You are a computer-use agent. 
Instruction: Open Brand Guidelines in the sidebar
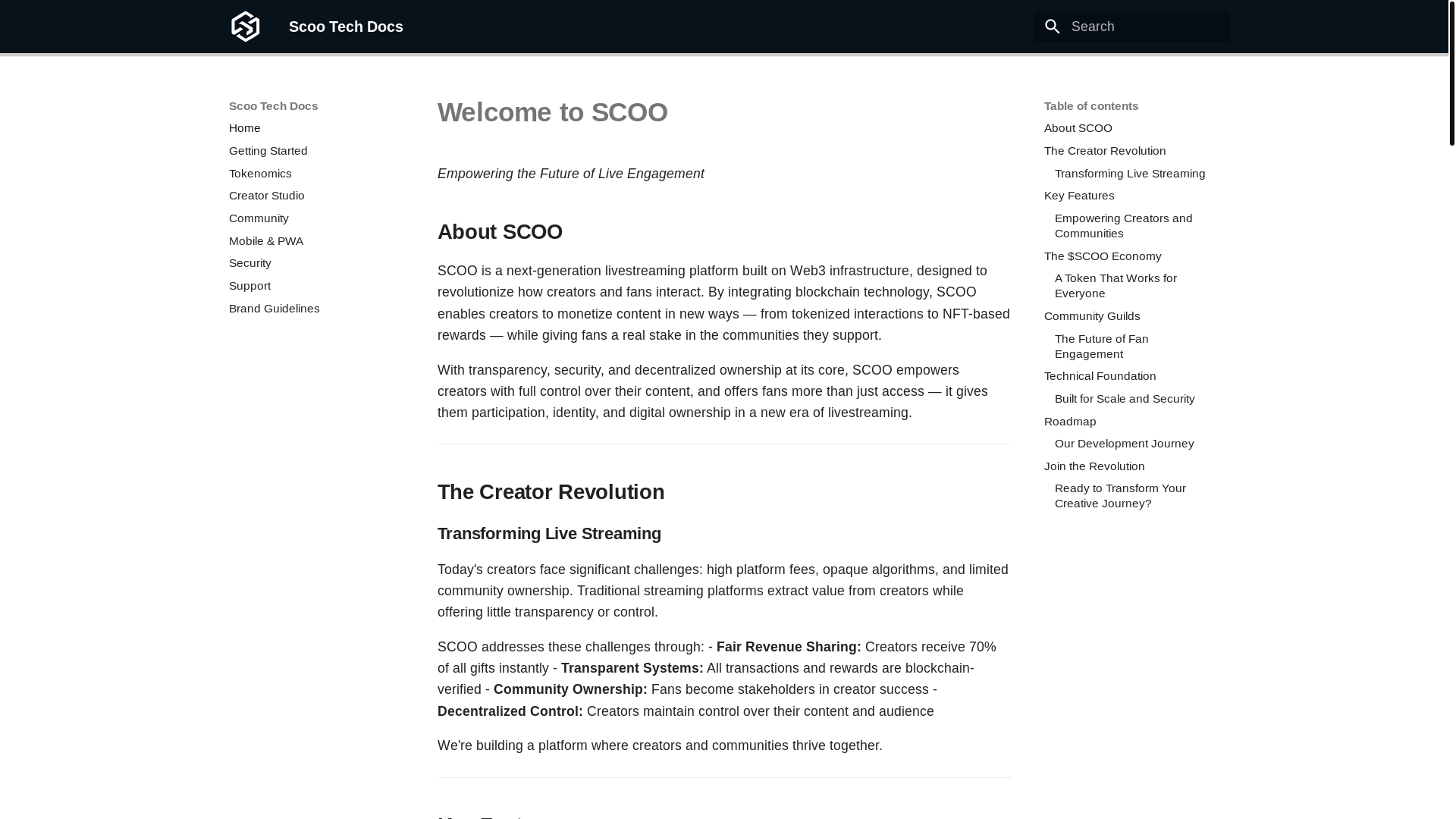coord(275,309)
